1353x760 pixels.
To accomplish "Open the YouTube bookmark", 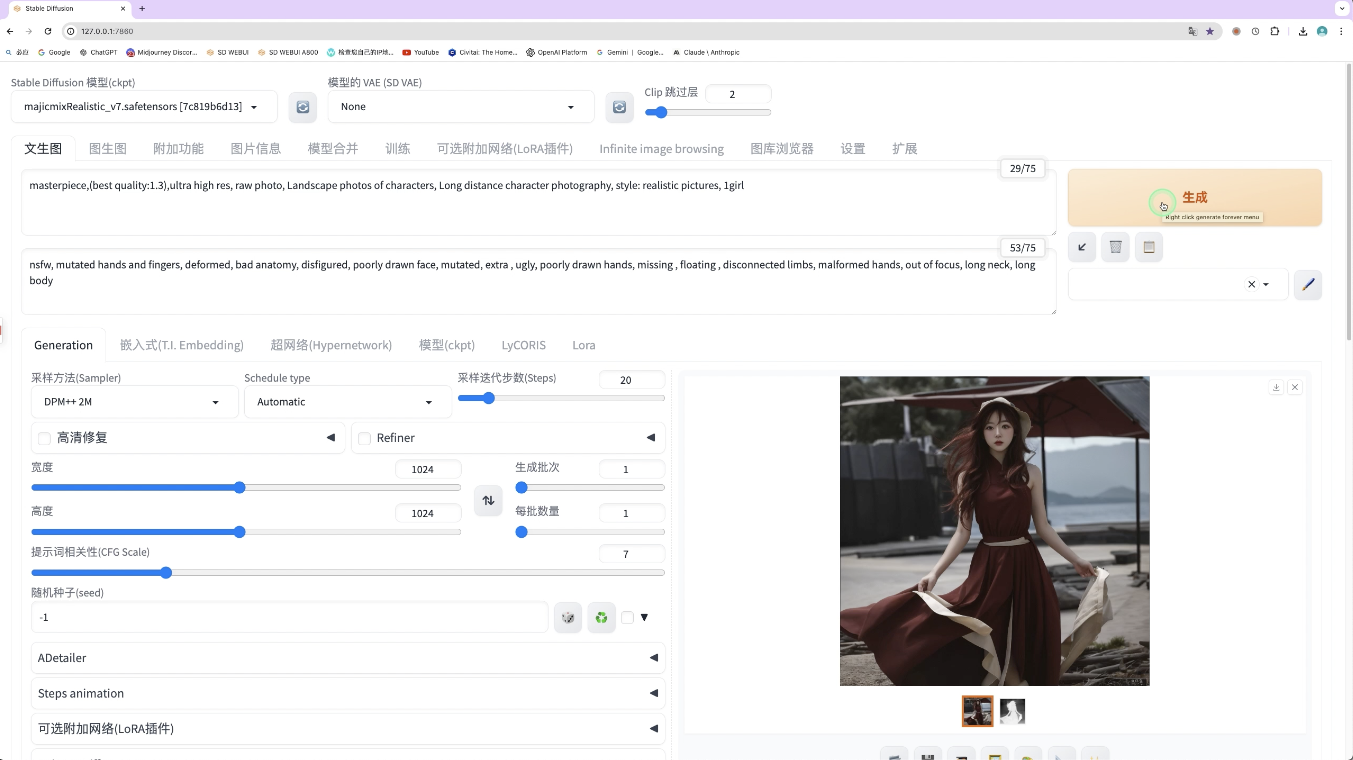I will point(421,52).
